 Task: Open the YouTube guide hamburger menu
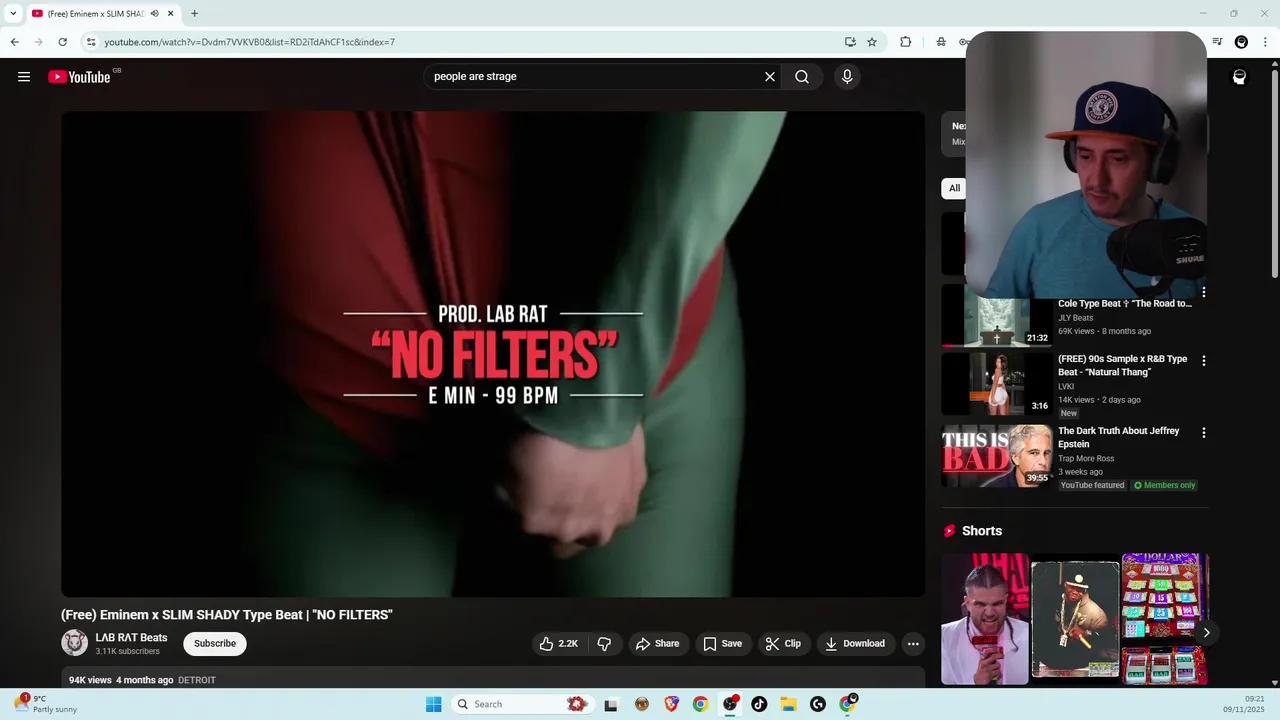(x=24, y=77)
